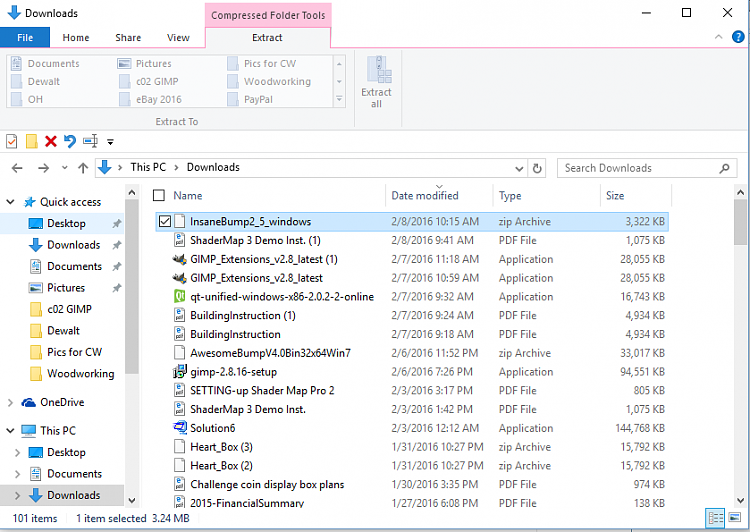Viewport: 750px width, 532px height.
Task: Refresh the Downloads folder view
Action: (537, 168)
